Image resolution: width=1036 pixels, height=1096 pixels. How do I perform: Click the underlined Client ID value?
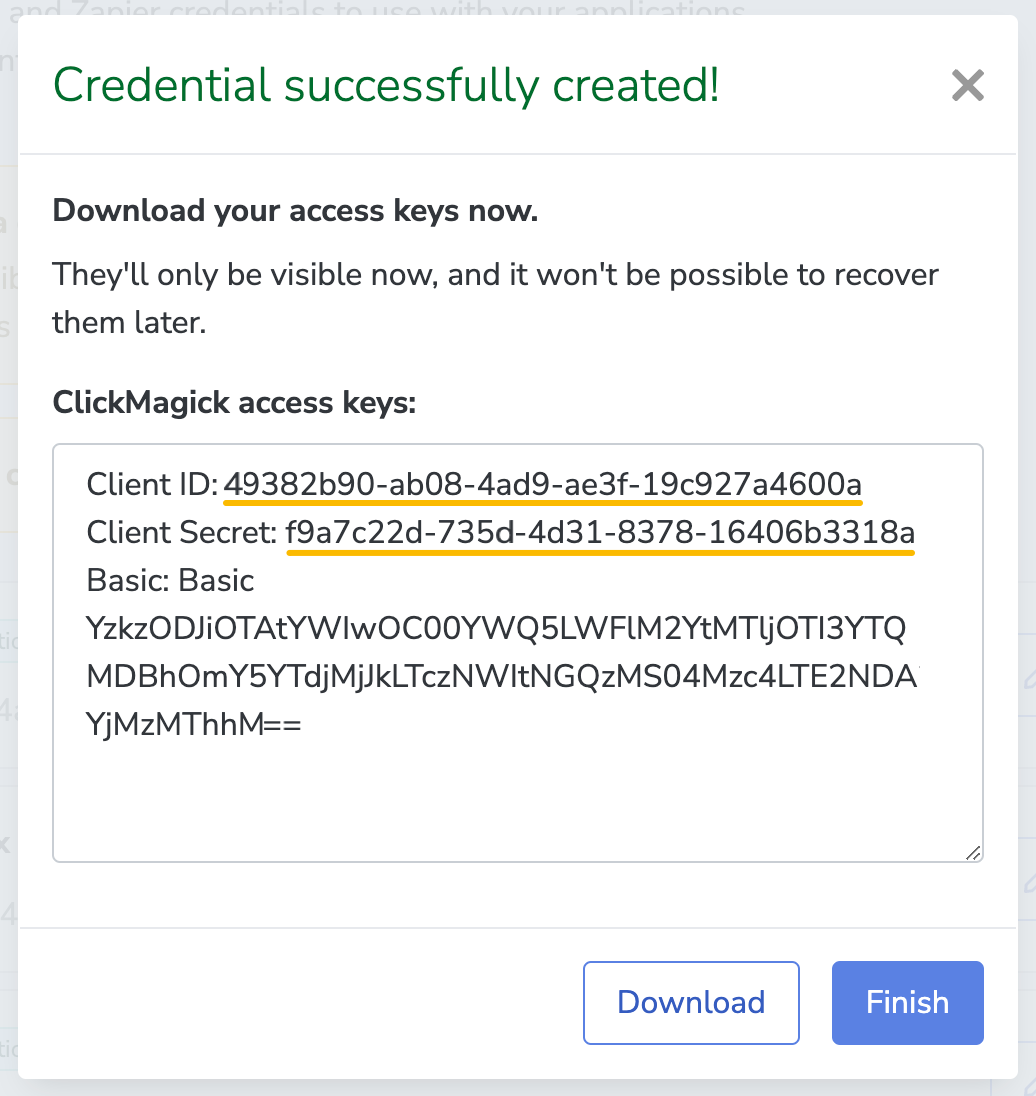543,485
